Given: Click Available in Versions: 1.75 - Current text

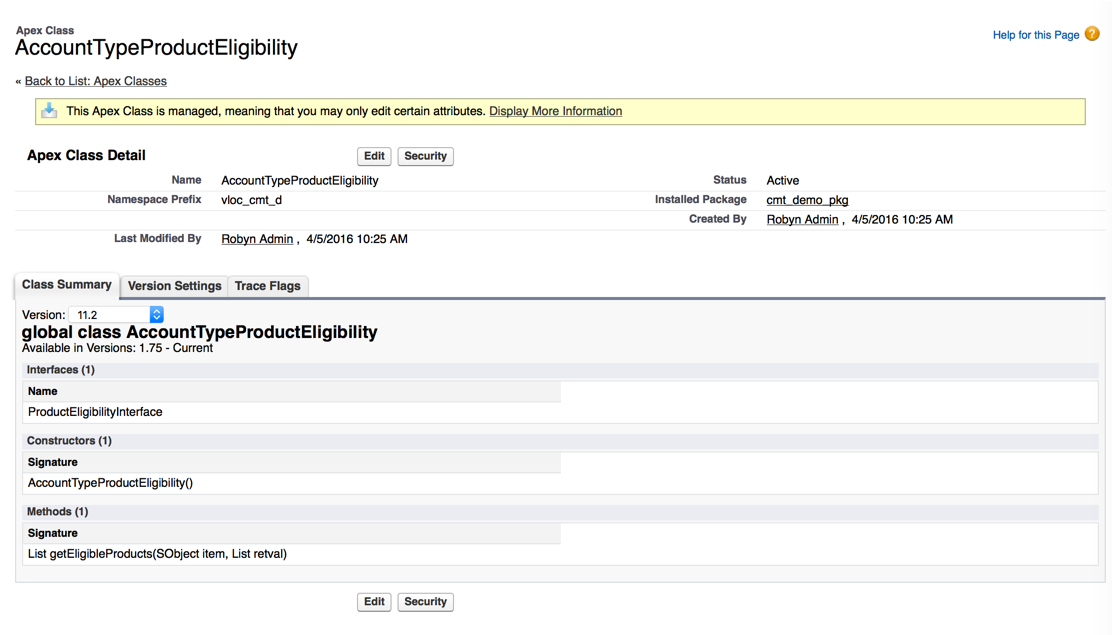Looking at the screenshot, I should tap(117, 348).
